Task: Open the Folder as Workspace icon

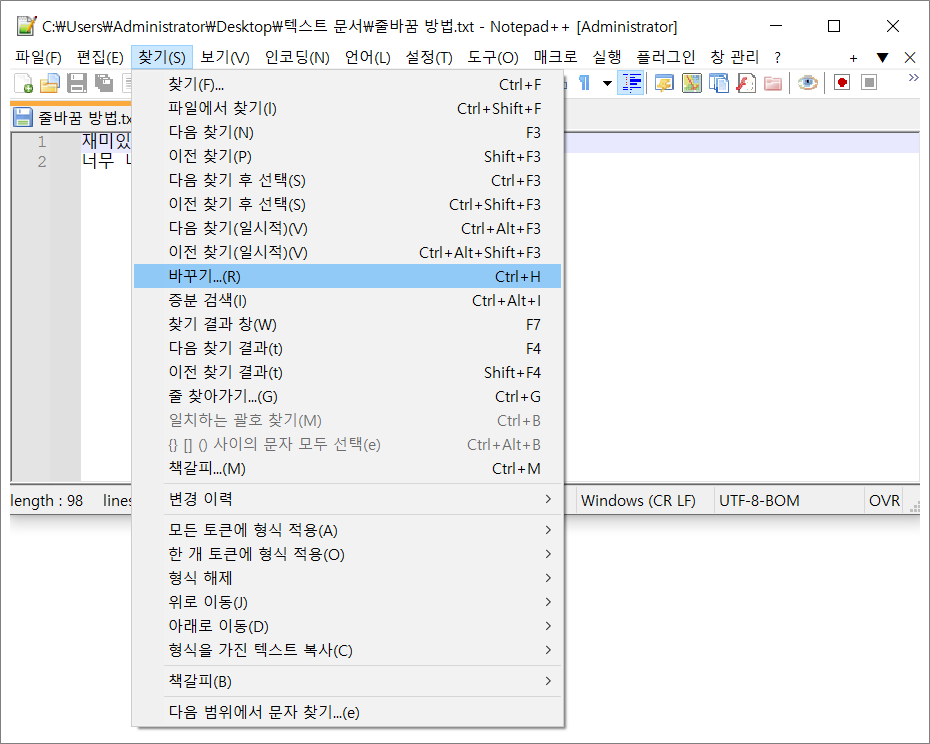Action: tap(773, 83)
